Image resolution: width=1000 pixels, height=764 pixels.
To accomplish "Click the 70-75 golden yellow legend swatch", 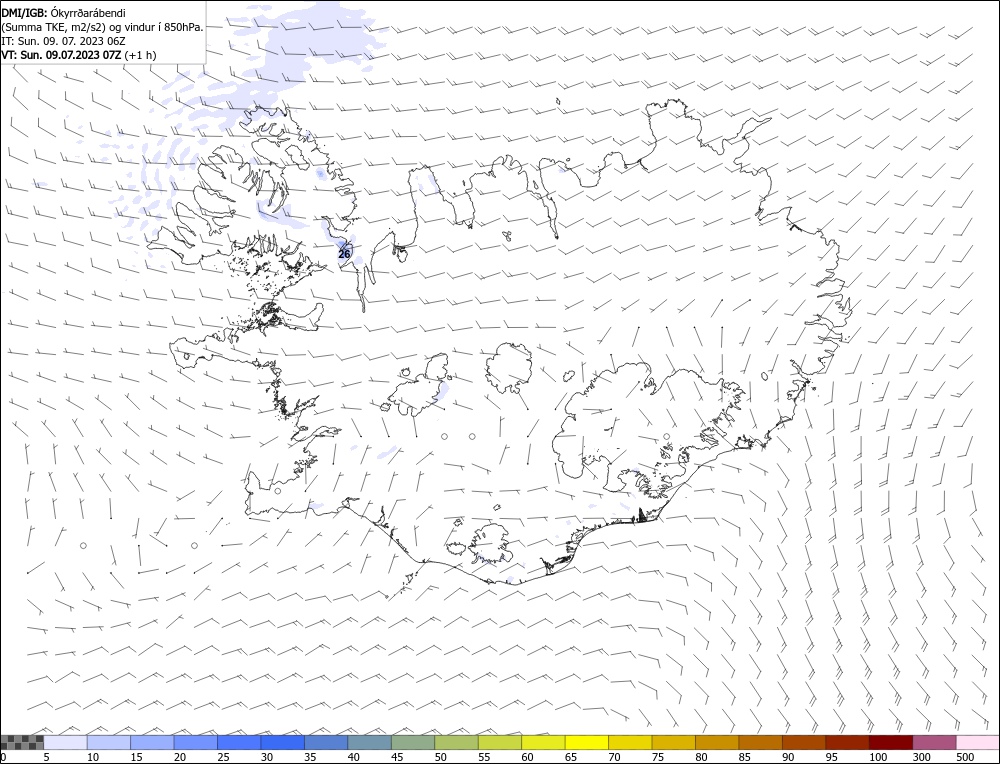I will [630, 742].
